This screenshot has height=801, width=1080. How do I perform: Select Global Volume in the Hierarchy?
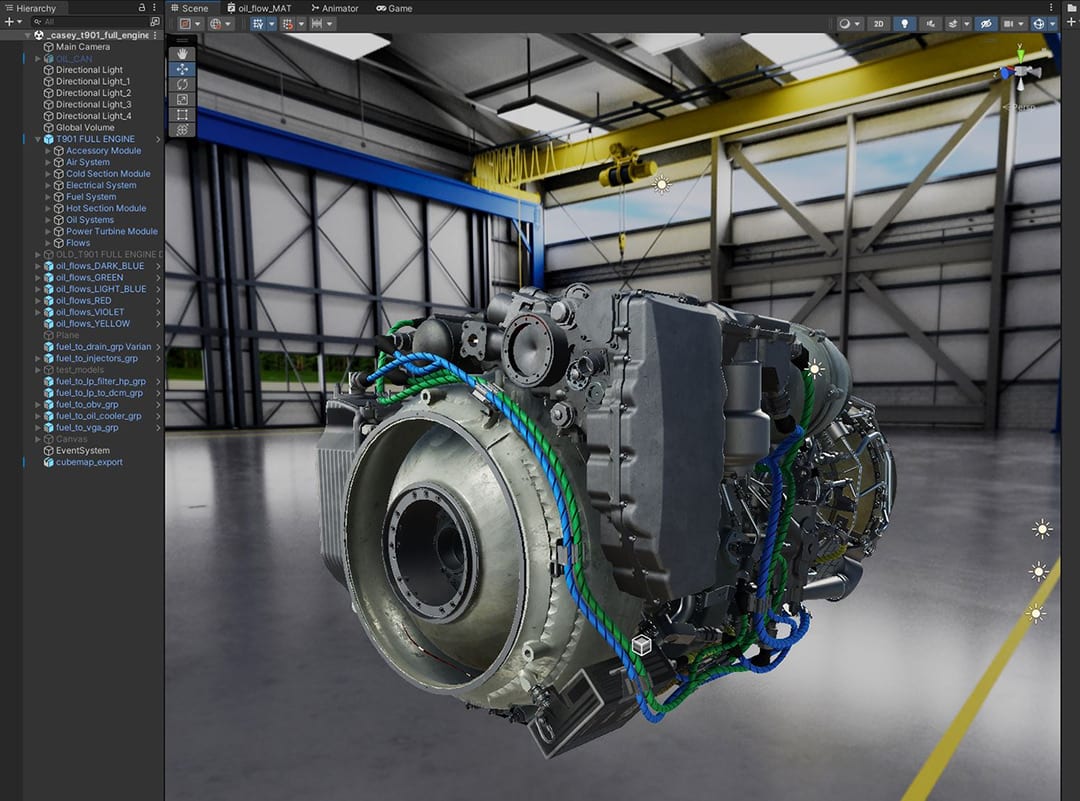coord(85,127)
